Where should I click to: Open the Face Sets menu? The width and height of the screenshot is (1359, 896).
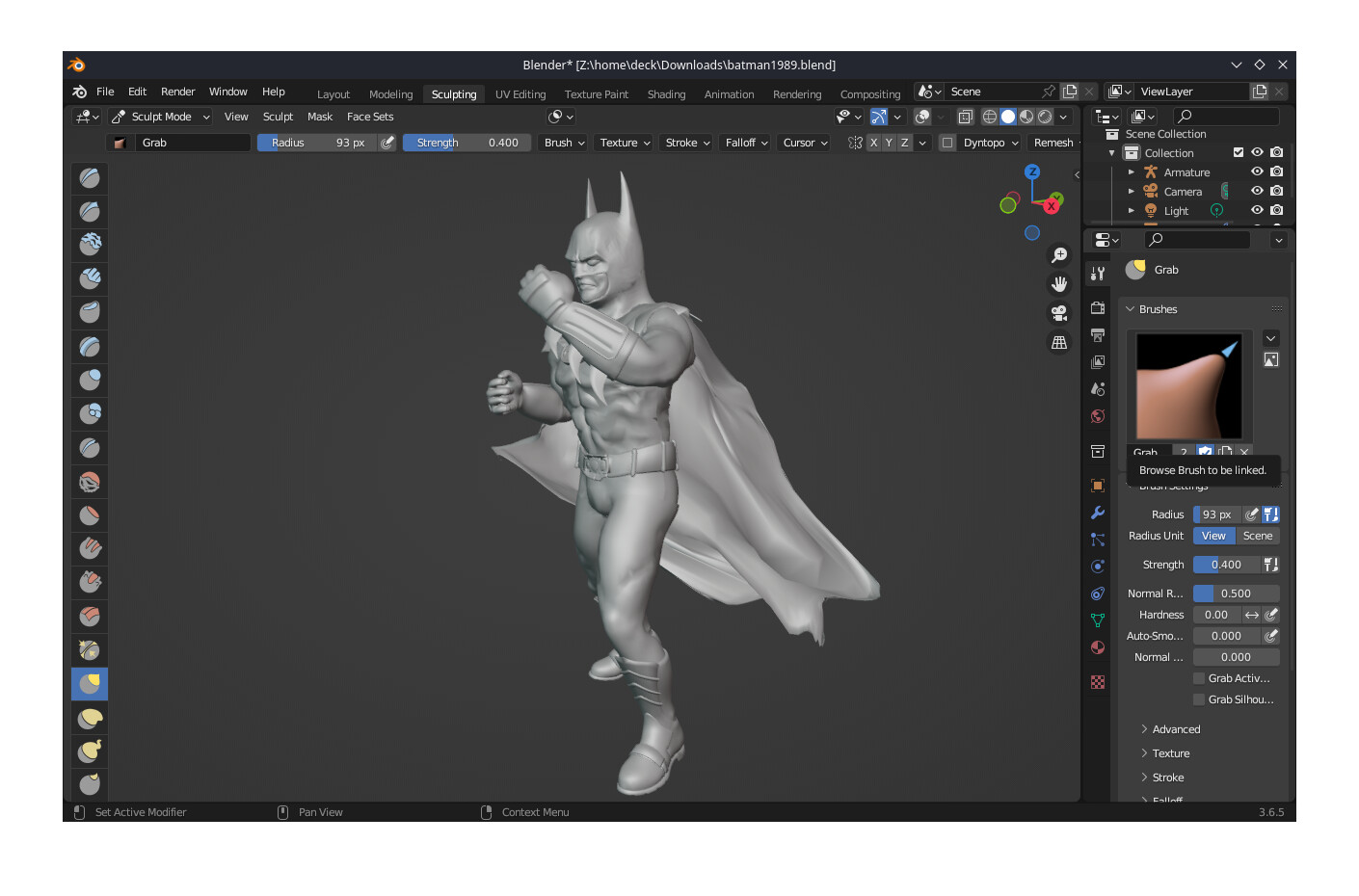coord(370,117)
